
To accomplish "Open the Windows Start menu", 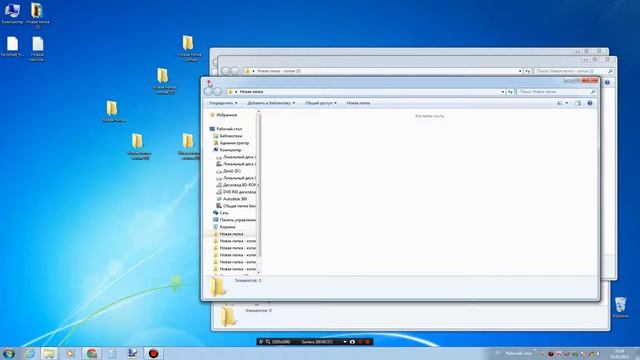I will coord(9,353).
